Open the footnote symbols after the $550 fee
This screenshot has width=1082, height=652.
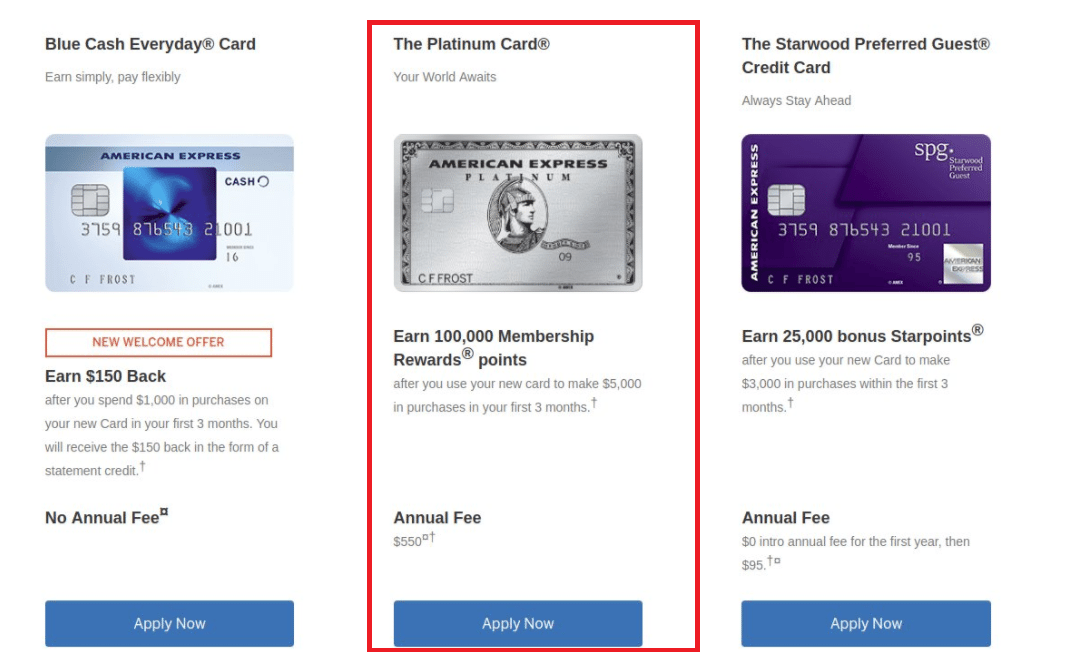click(x=429, y=538)
